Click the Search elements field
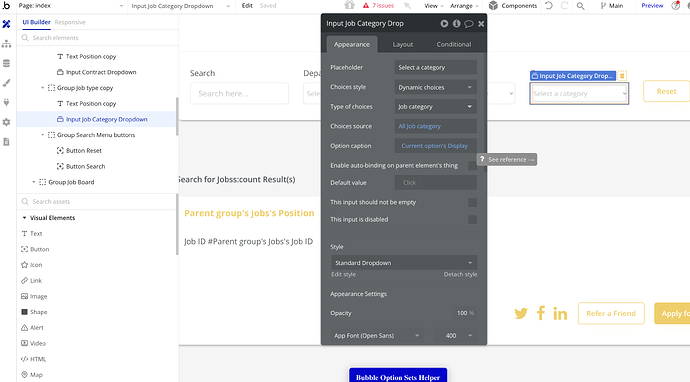The width and height of the screenshot is (690, 382). tap(98, 38)
